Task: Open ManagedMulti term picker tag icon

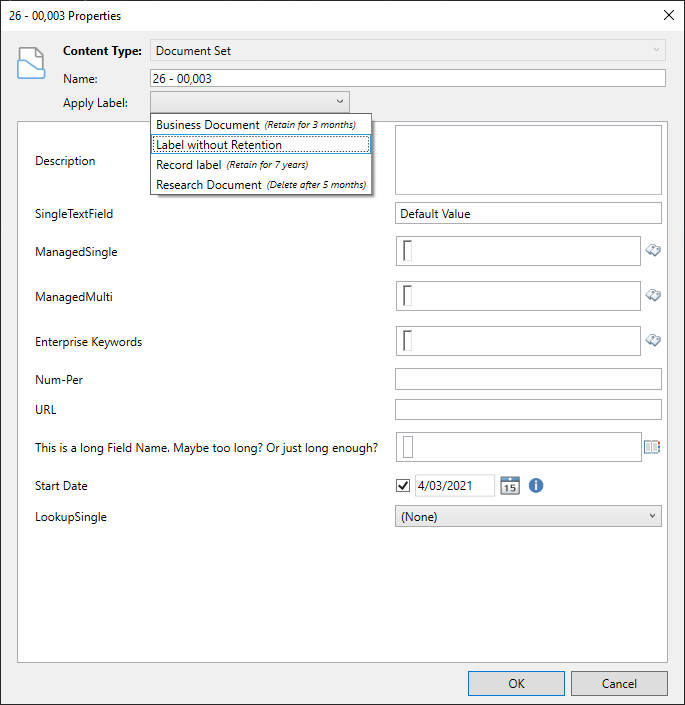Action: point(653,295)
